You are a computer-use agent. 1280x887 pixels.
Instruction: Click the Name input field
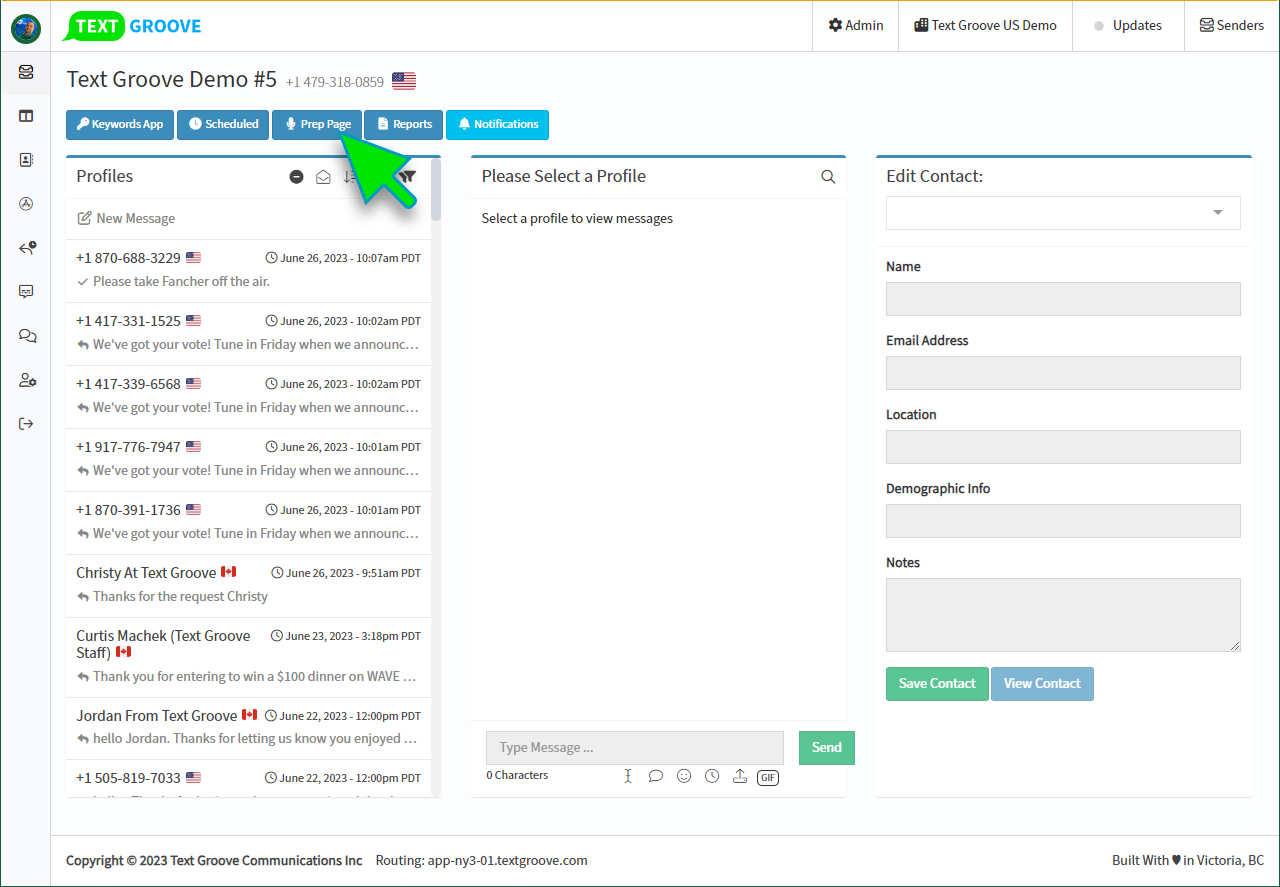pos(1063,299)
